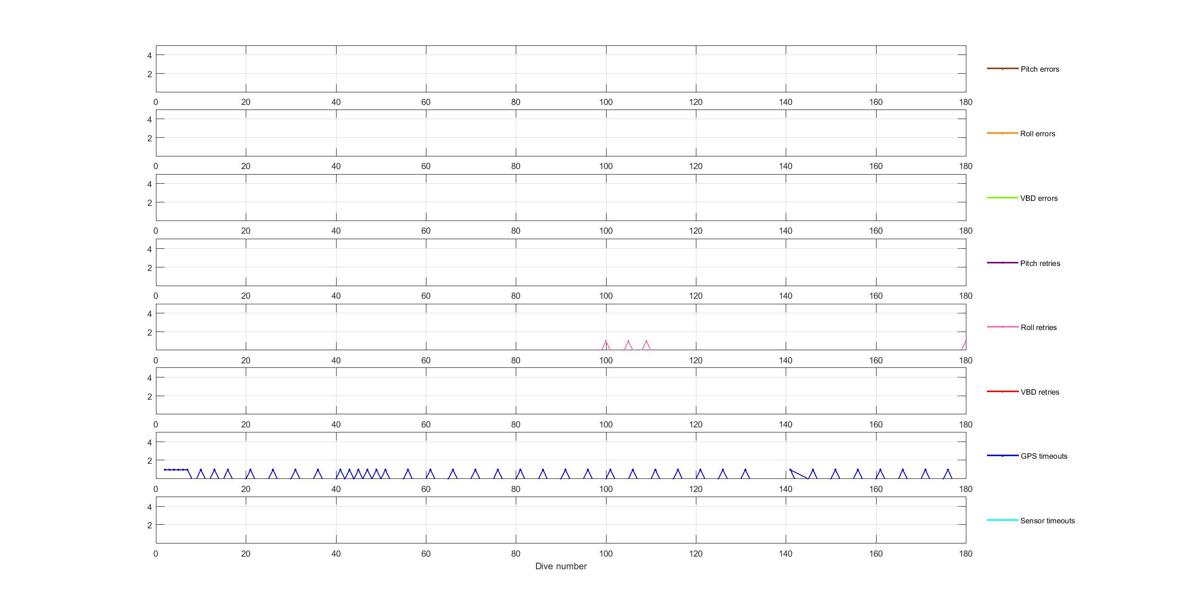1200x611 pixels.
Task: Click the pink Roll retries legend line
Action: (1002, 327)
